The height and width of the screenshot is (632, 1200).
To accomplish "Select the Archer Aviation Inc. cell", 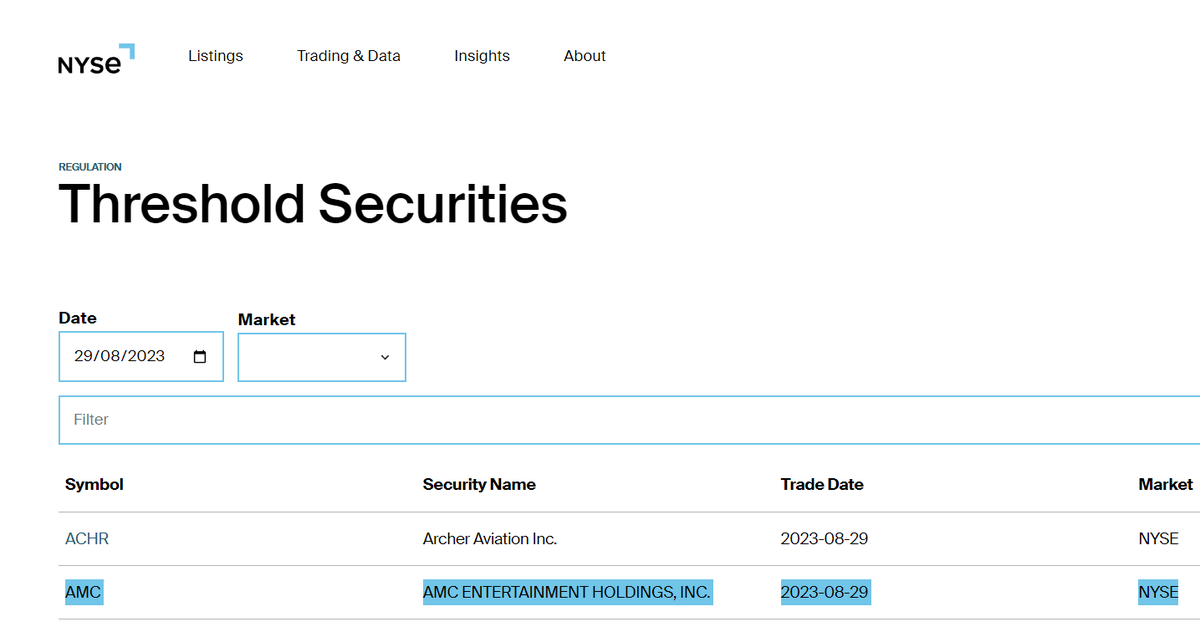I will [x=490, y=539].
